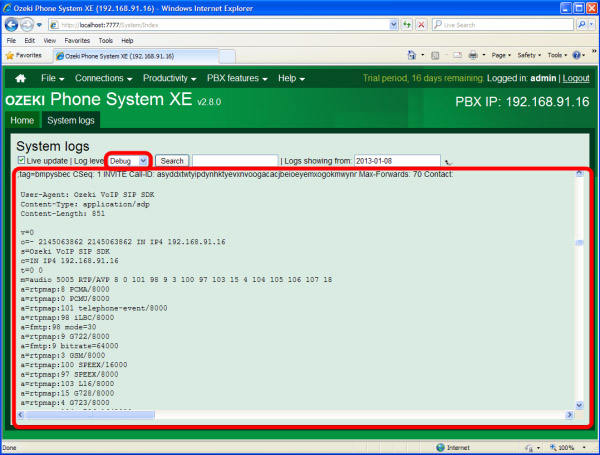Click the 'Content-Length: 851' log line
The width and height of the screenshot is (600, 455).
pos(62,214)
